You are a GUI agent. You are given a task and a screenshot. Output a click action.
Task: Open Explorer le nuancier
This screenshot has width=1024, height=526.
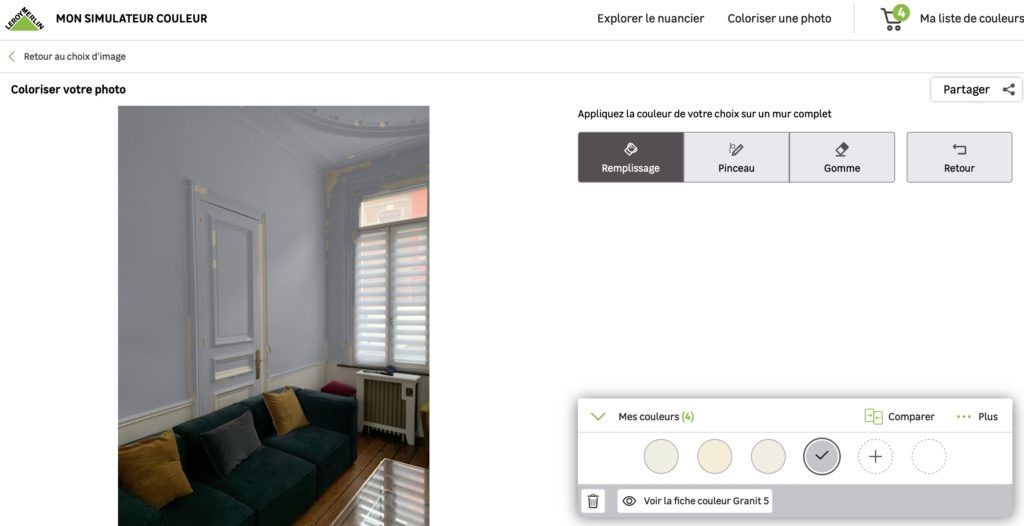[x=650, y=19]
